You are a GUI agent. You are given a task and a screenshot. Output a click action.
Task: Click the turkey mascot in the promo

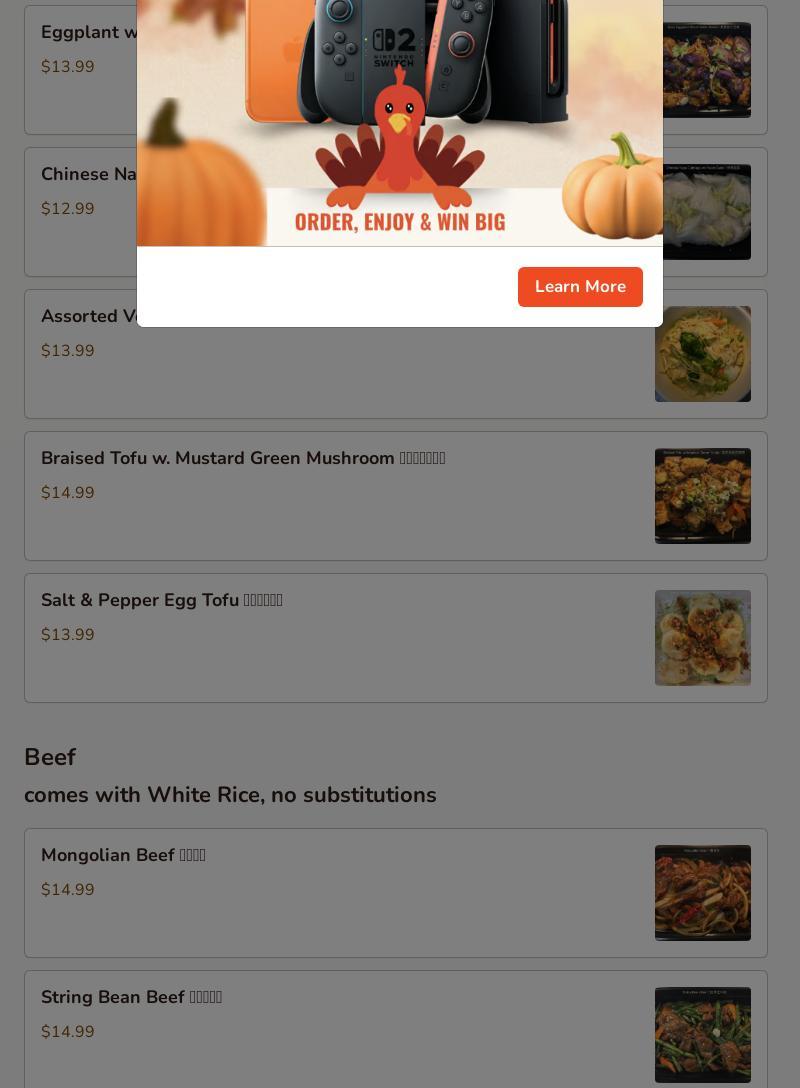(x=399, y=142)
